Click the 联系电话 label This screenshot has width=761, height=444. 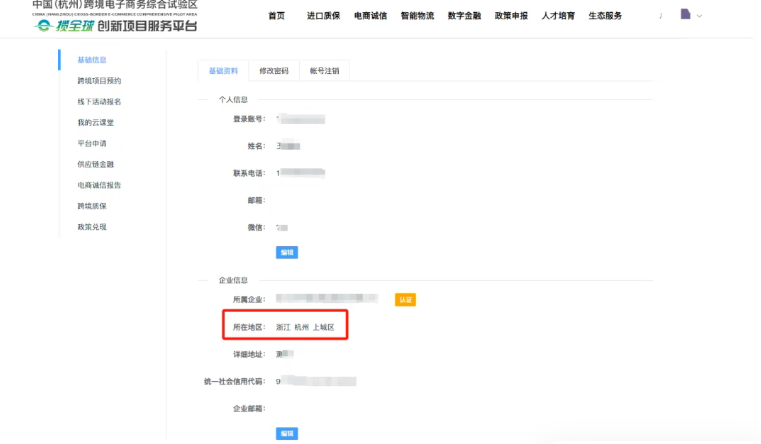click(x=249, y=173)
